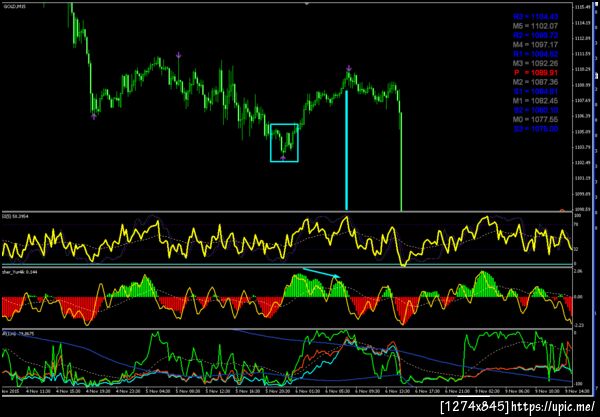Click the 1110.29 price on the scale
The height and width of the screenshot is (417, 600).
point(582,70)
